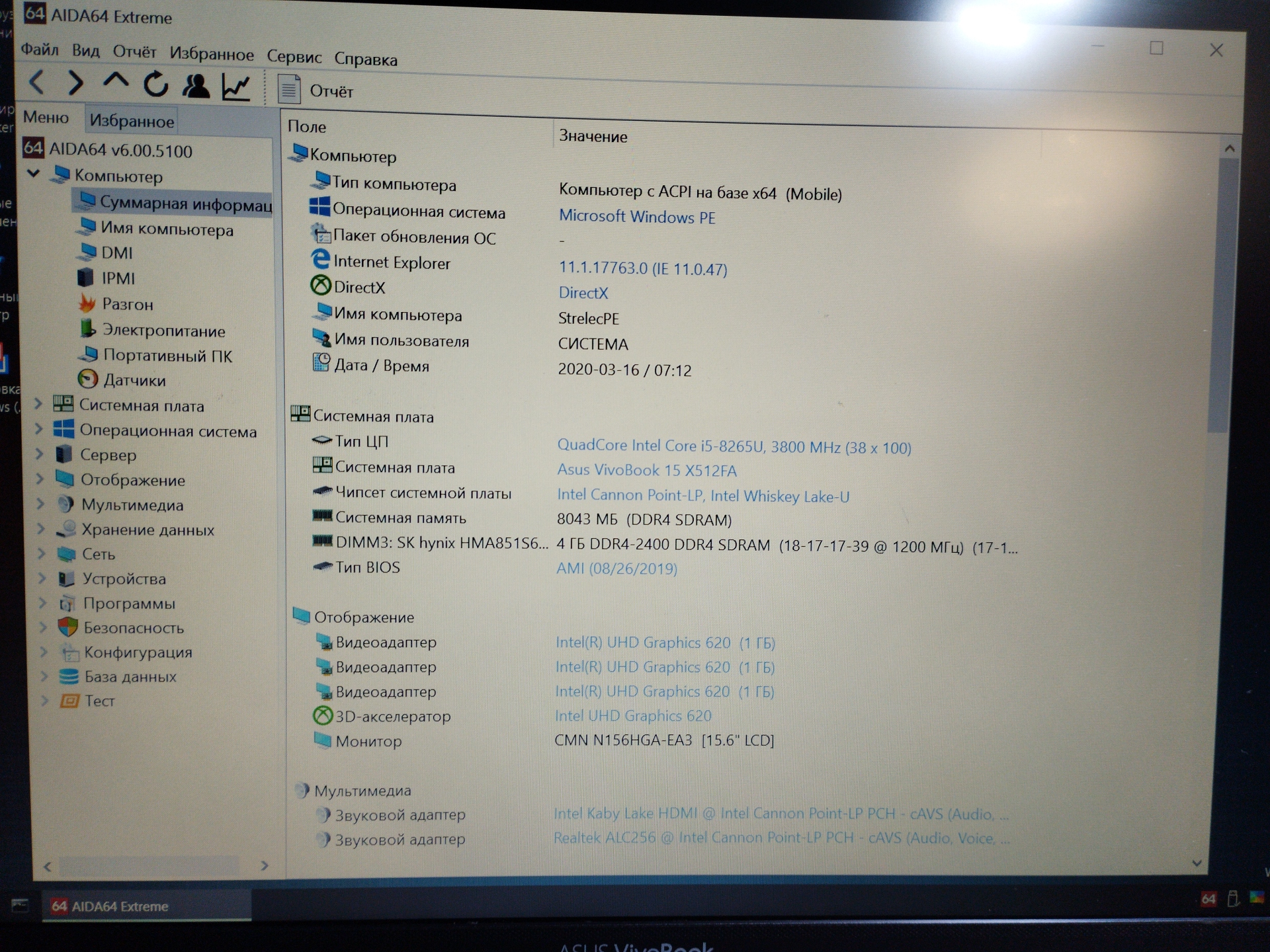The image size is (1270, 952).
Task: Click the Intel UHD Graphics 620 3D-акселератор link
Action: tap(633, 716)
